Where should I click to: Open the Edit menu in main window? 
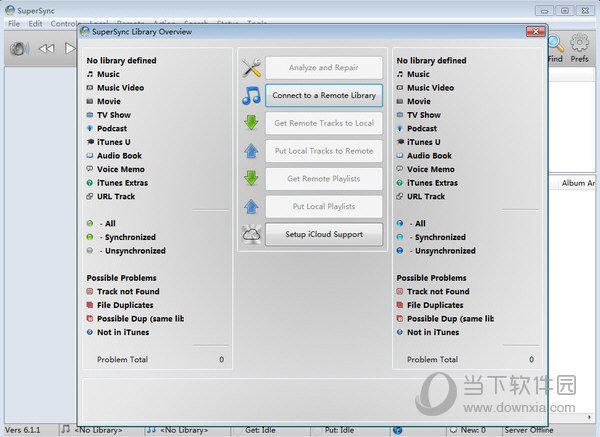(x=35, y=24)
